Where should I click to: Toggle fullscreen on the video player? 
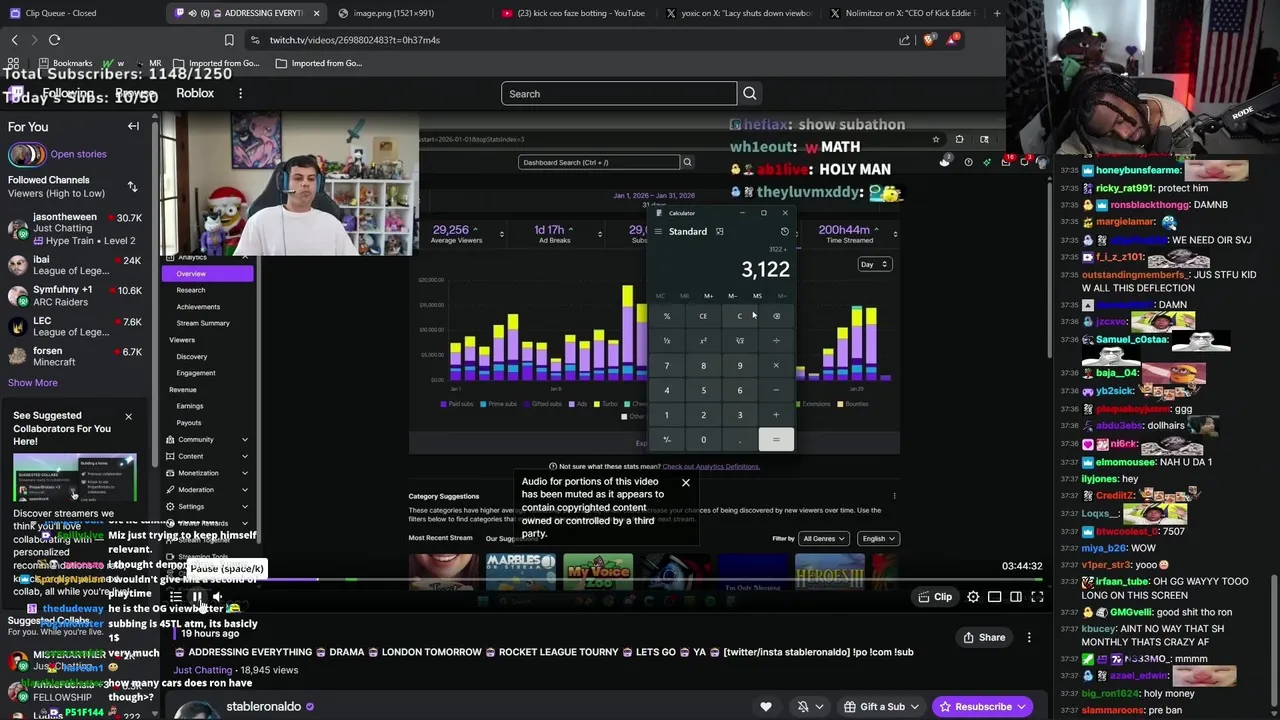click(1037, 597)
